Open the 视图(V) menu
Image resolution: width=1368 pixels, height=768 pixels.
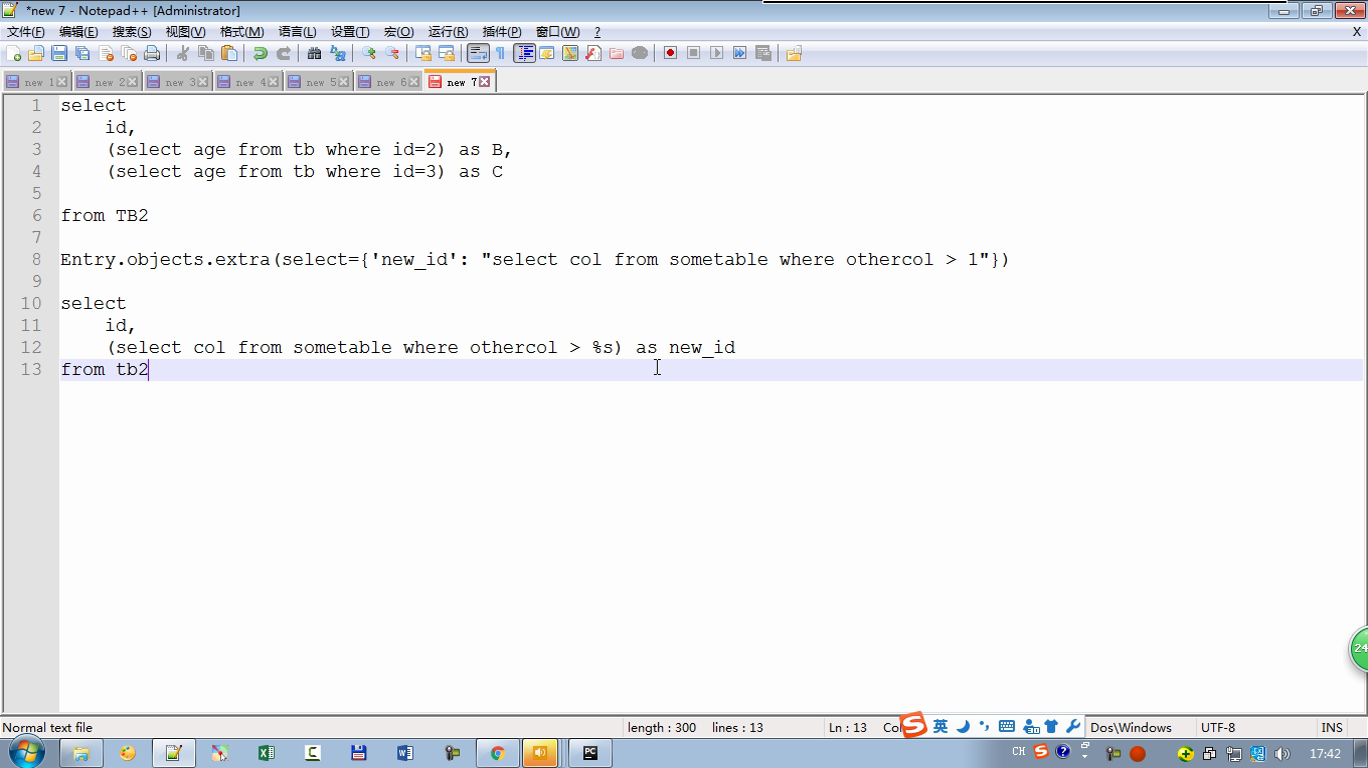(185, 32)
